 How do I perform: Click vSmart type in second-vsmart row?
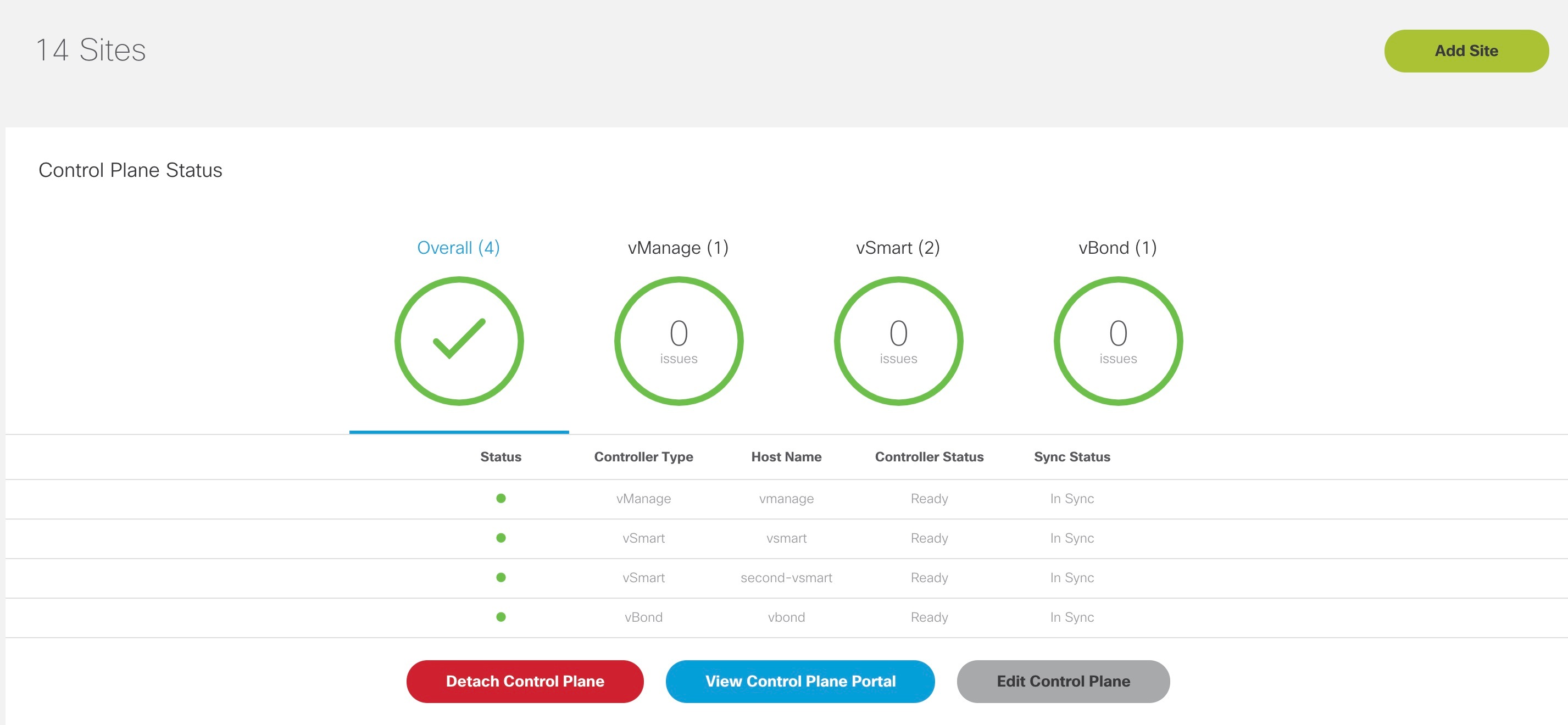643,578
